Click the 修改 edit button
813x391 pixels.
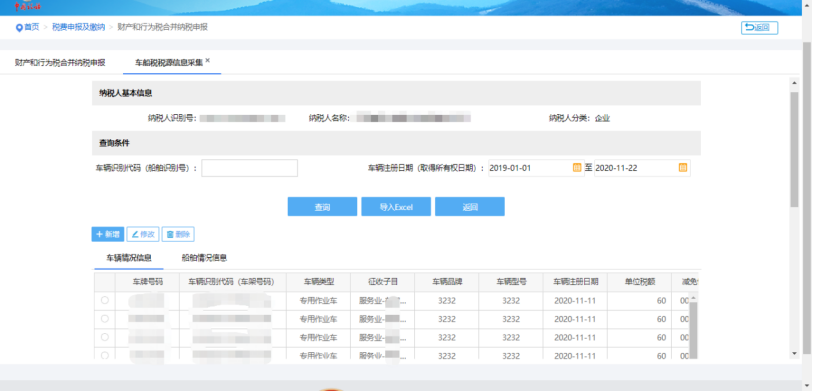143,234
